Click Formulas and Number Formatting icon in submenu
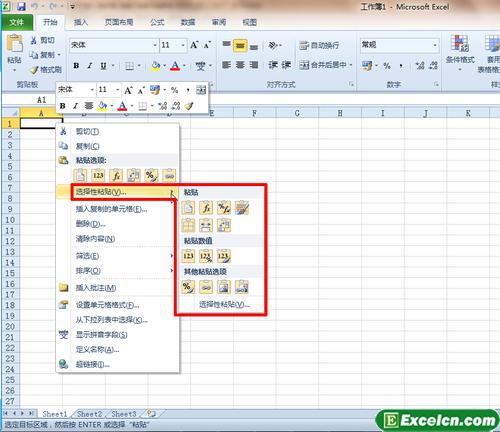 point(224,208)
